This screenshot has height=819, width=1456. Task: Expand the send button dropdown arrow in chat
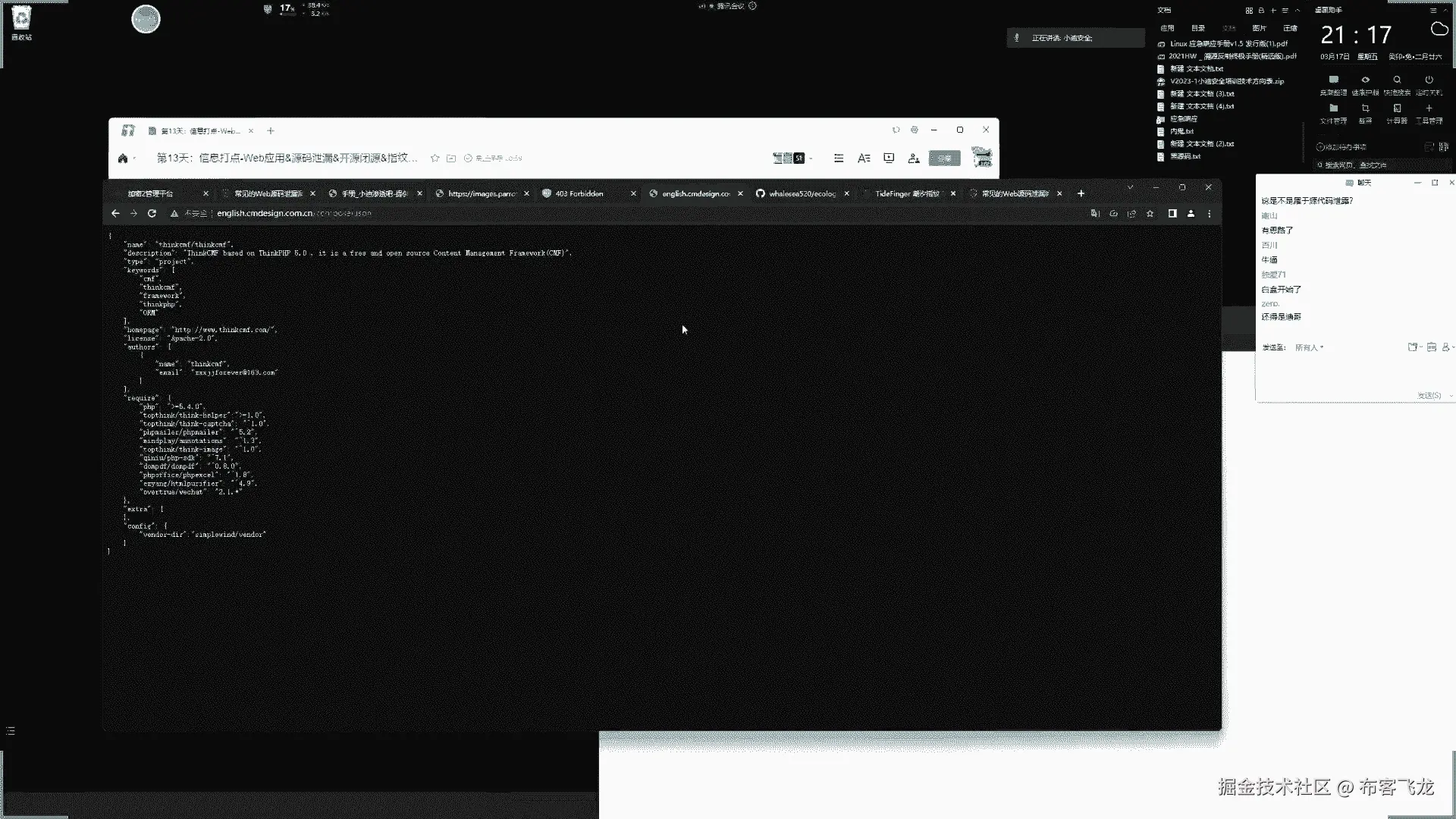tap(1451, 396)
